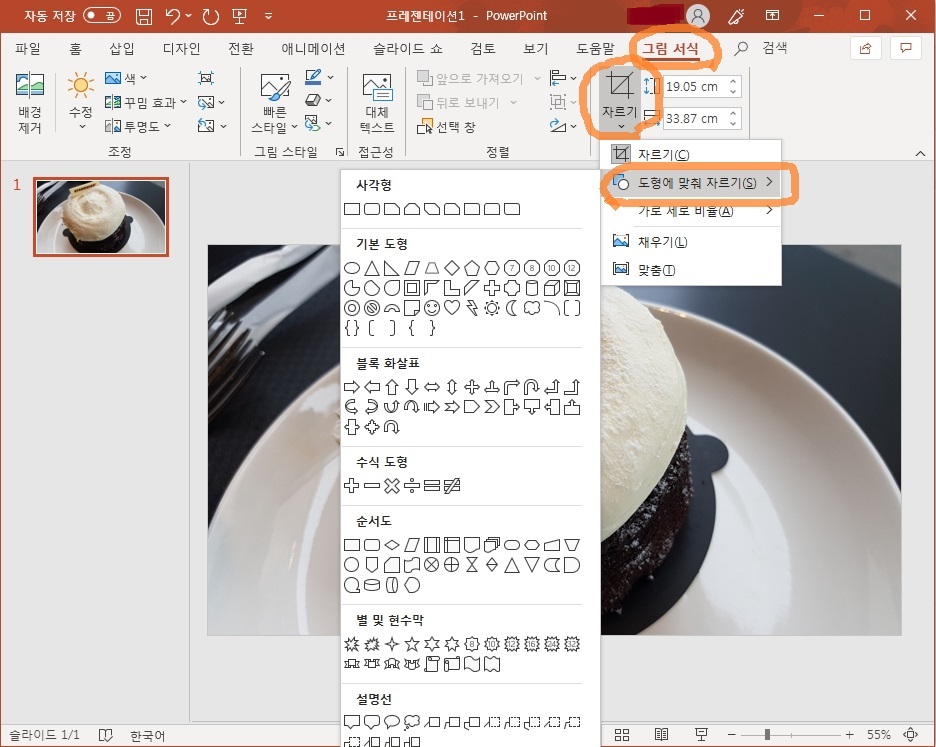Select the regular pentagon basic shape

tap(472, 268)
